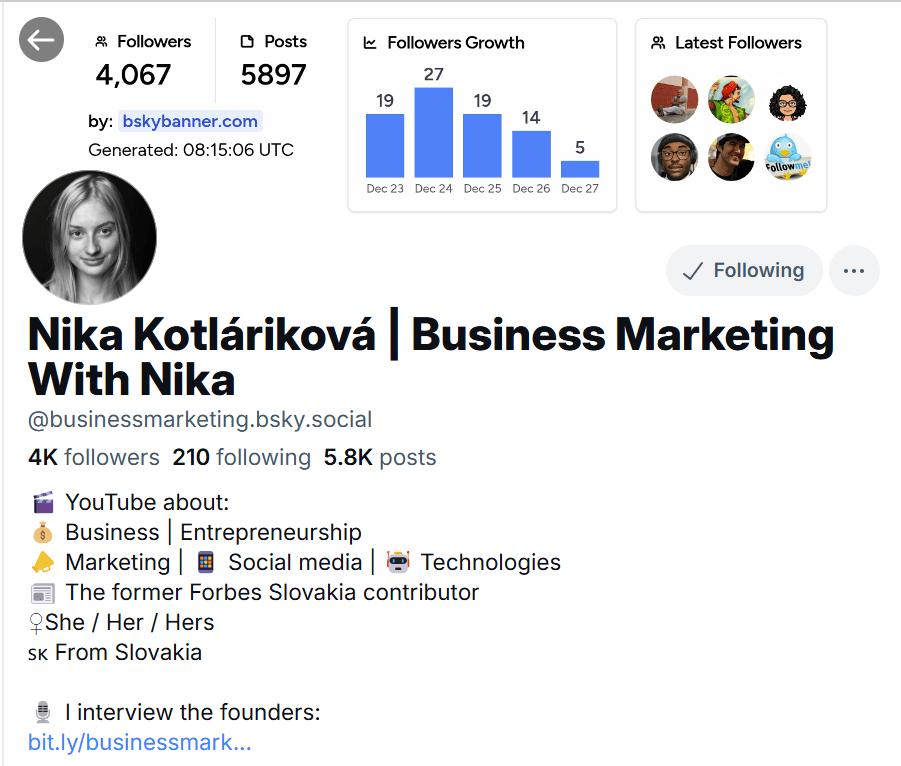Click the microphone emoji in bio

pyautogui.click(x=42, y=713)
